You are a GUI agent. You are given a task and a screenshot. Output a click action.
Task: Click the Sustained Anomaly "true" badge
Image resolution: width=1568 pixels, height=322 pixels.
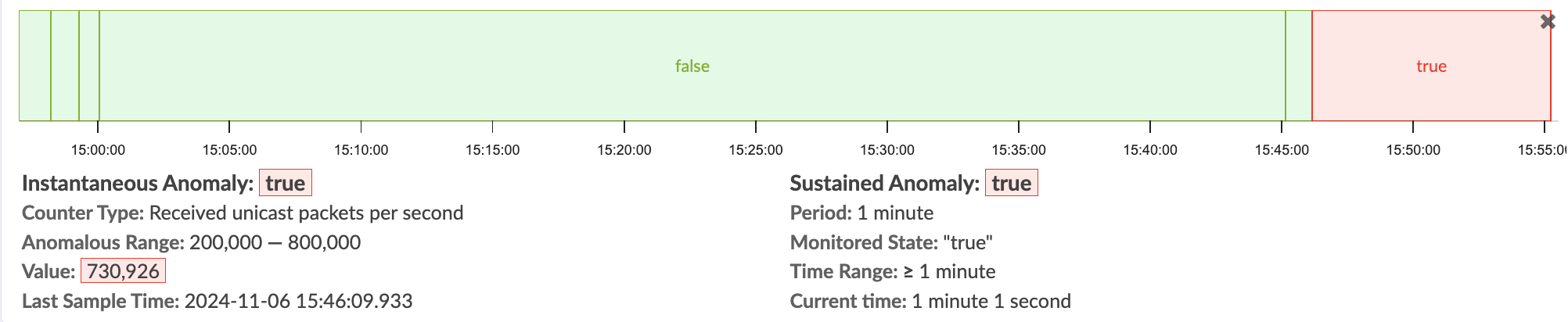point(1011,183)
